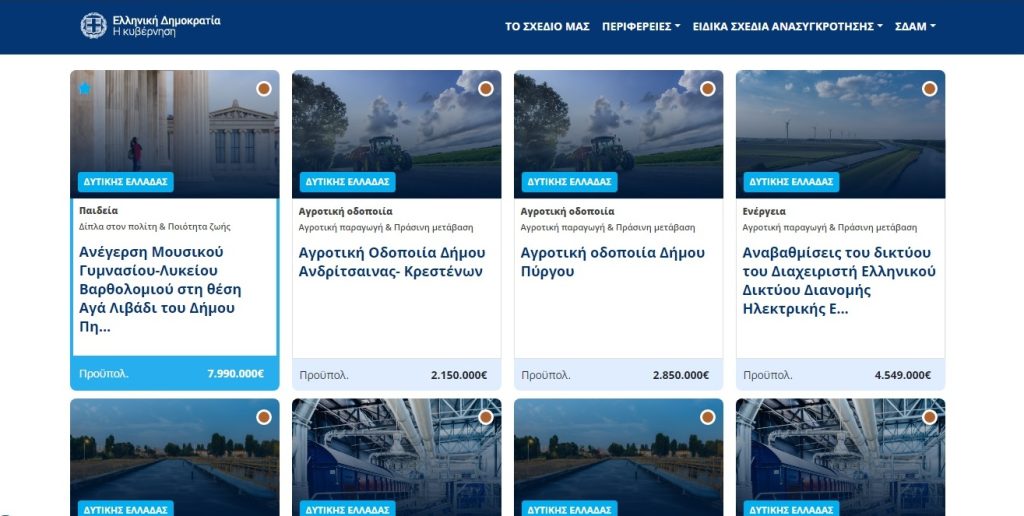Click status circle on Μουσικού Γυμνασίου card
This screenshot has height=516, width=1024.
[264, 89]
